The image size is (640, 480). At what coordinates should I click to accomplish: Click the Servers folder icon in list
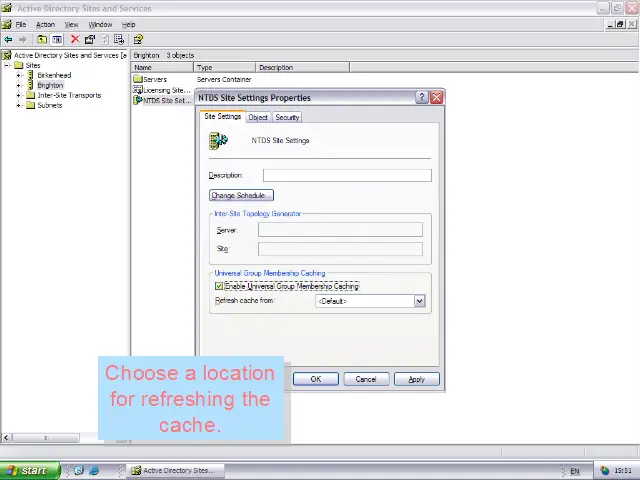coord(138,79)
